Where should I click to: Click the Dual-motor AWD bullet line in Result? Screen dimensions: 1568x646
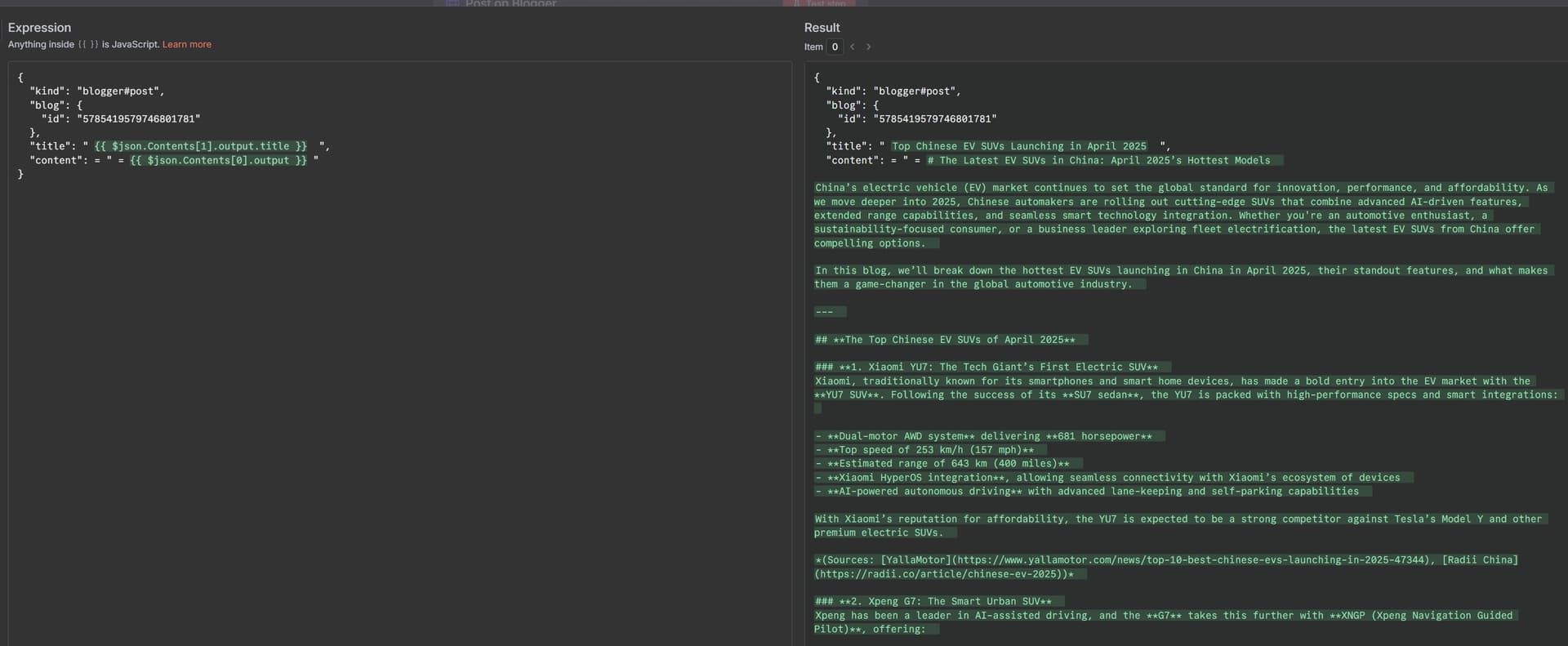pos(989,436)
